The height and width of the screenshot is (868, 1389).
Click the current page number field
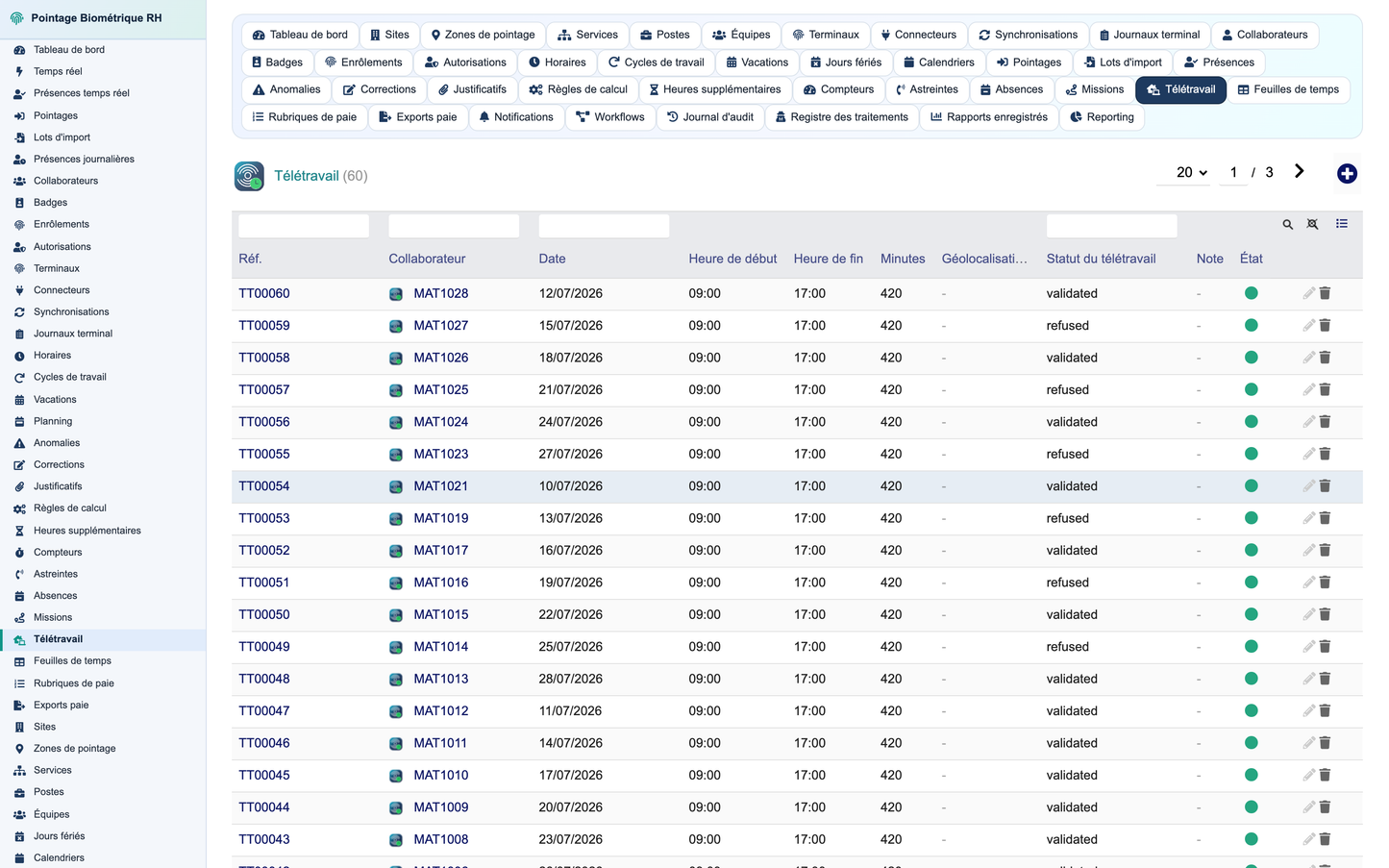coord(1233,173)
